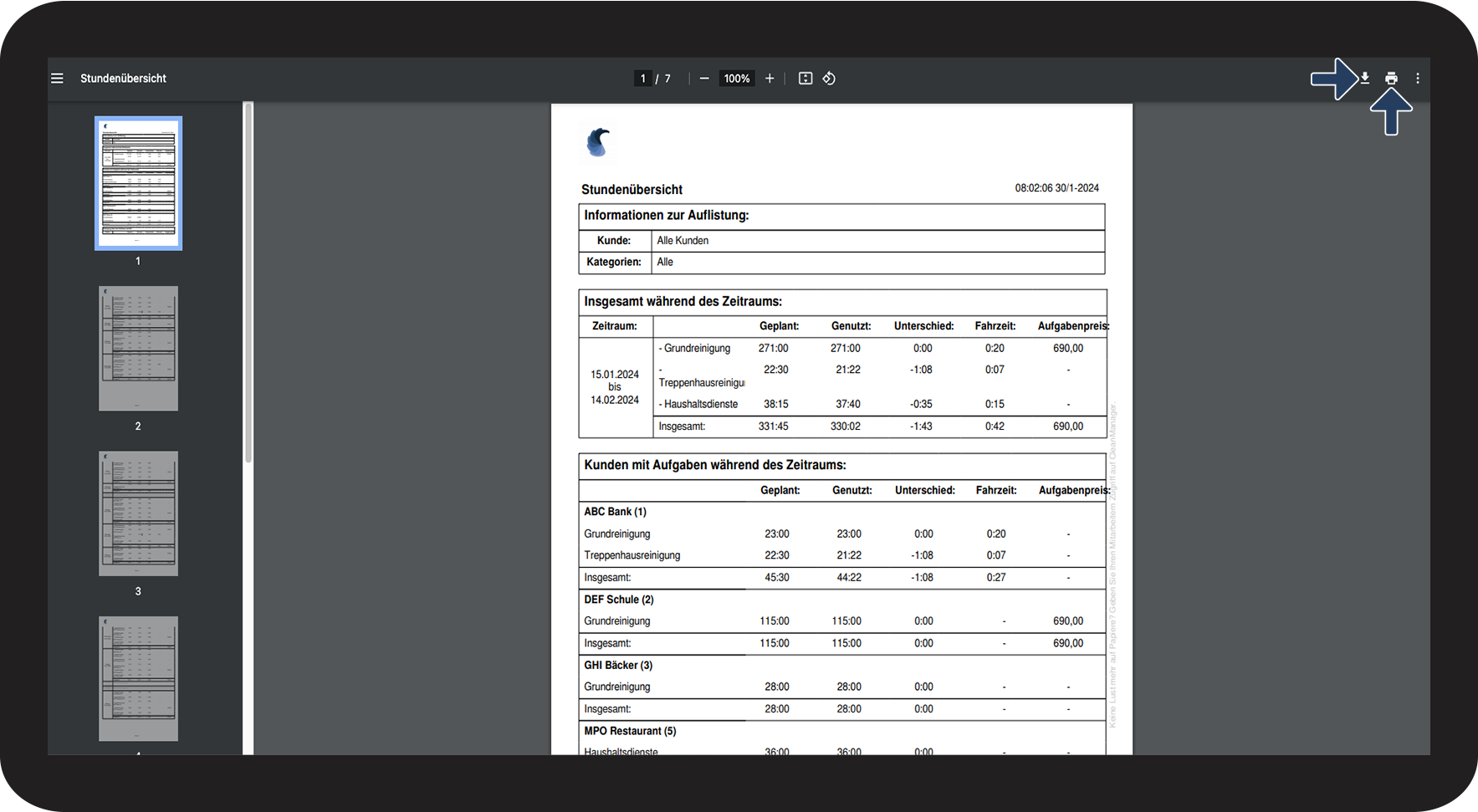Select the page 1 thumbnail
The width and height of the screenshot is (1478, 812).
tap(138, 183)
